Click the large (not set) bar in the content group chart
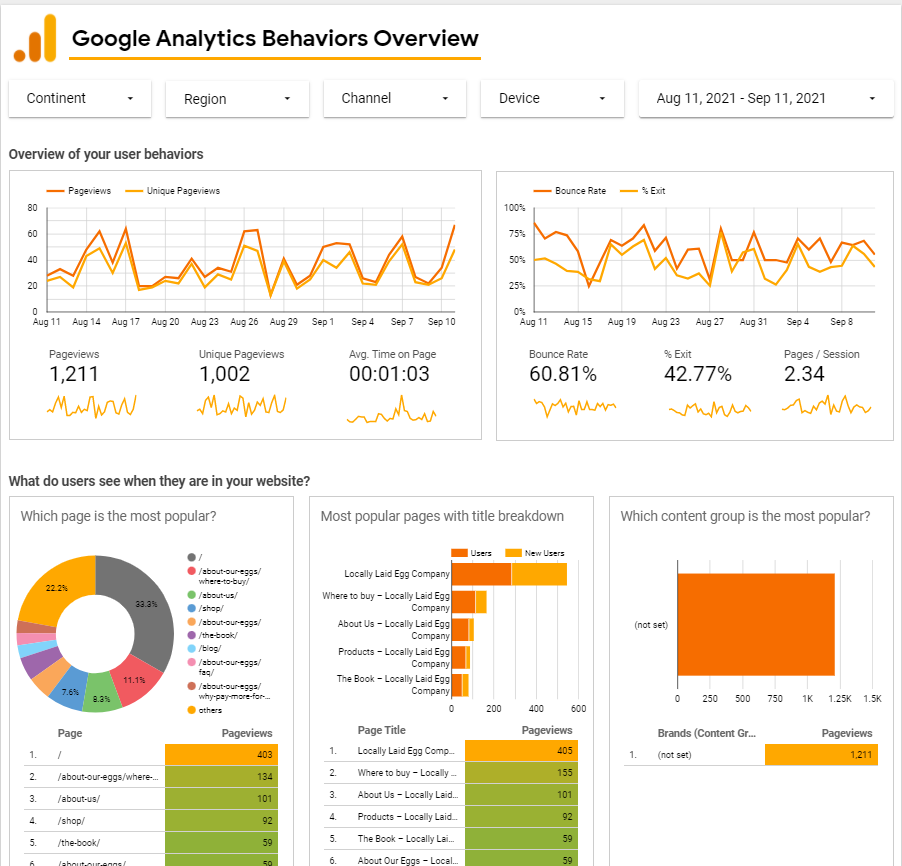This screenshot has width=902, height=866. [756, 624]
